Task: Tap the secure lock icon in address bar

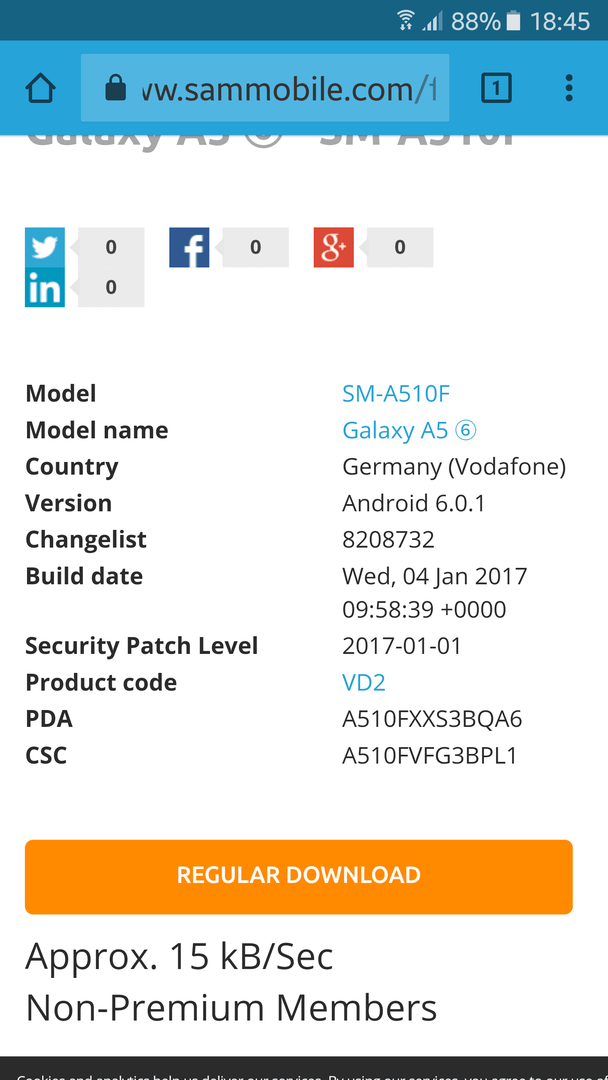Action: coord(116,88)
